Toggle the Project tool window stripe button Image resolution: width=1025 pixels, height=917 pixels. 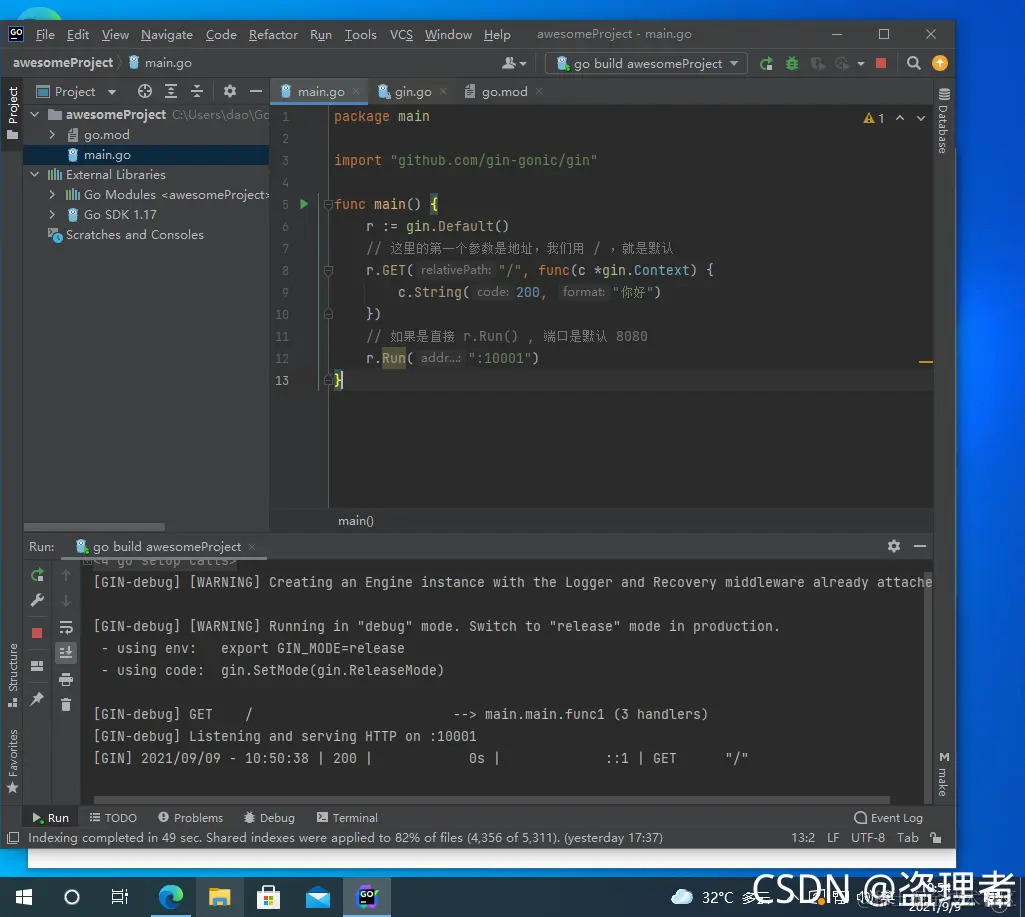pos(12,114)
